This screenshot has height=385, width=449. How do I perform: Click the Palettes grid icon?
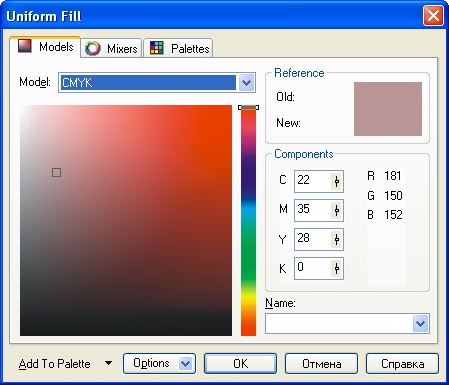point(156,48)
